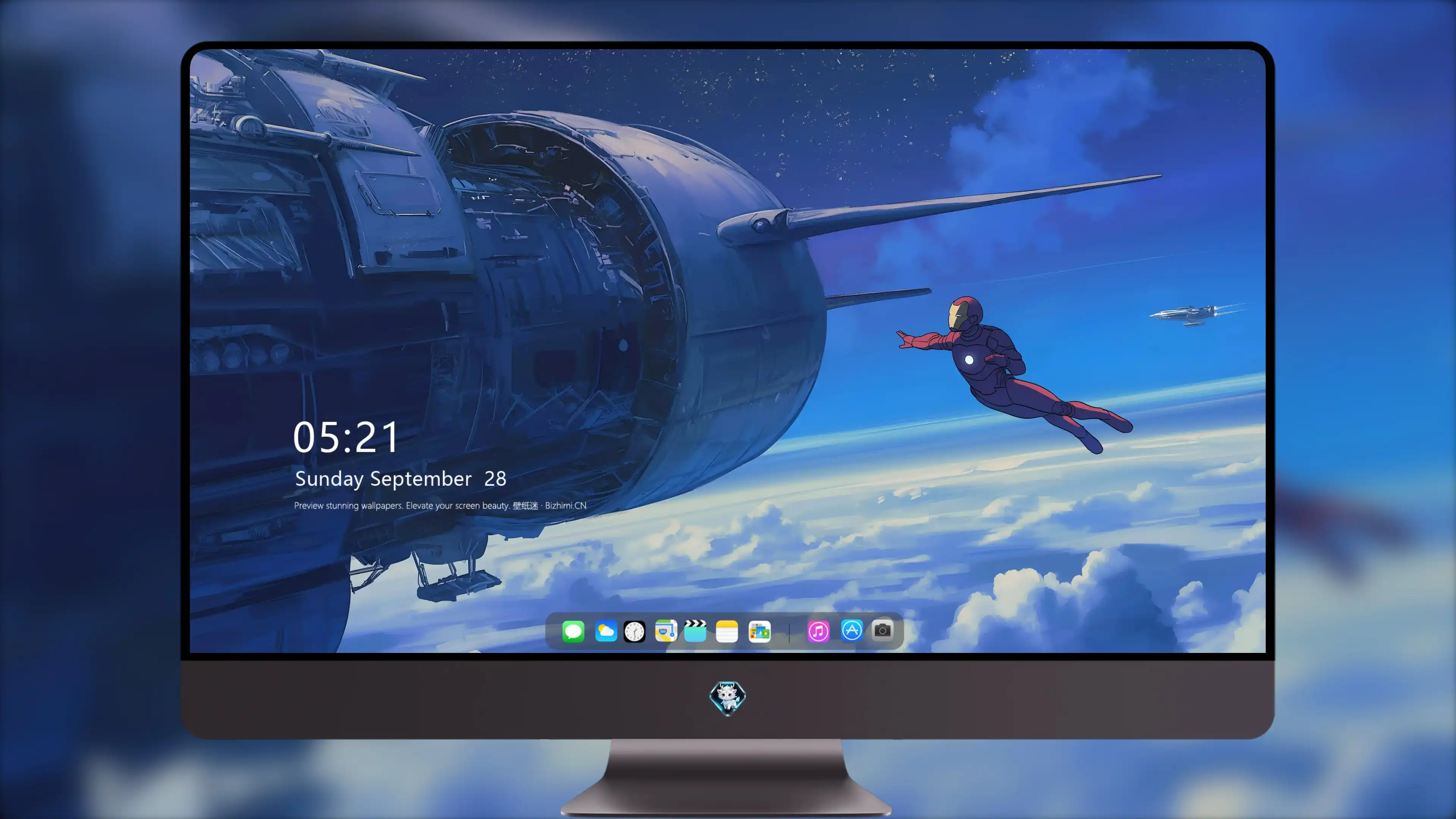The height and width of the screenshot is (819, 1456).
Task: Open the Clock app in the dock
Action: pos(634,631)
